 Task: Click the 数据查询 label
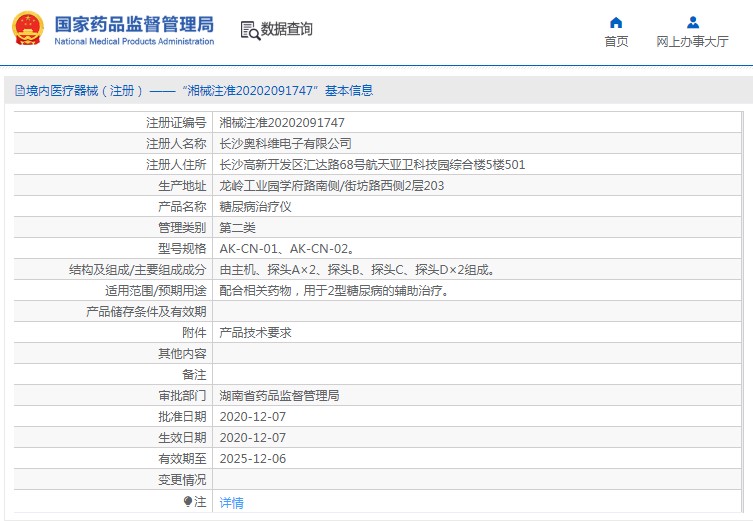[287, 29]
